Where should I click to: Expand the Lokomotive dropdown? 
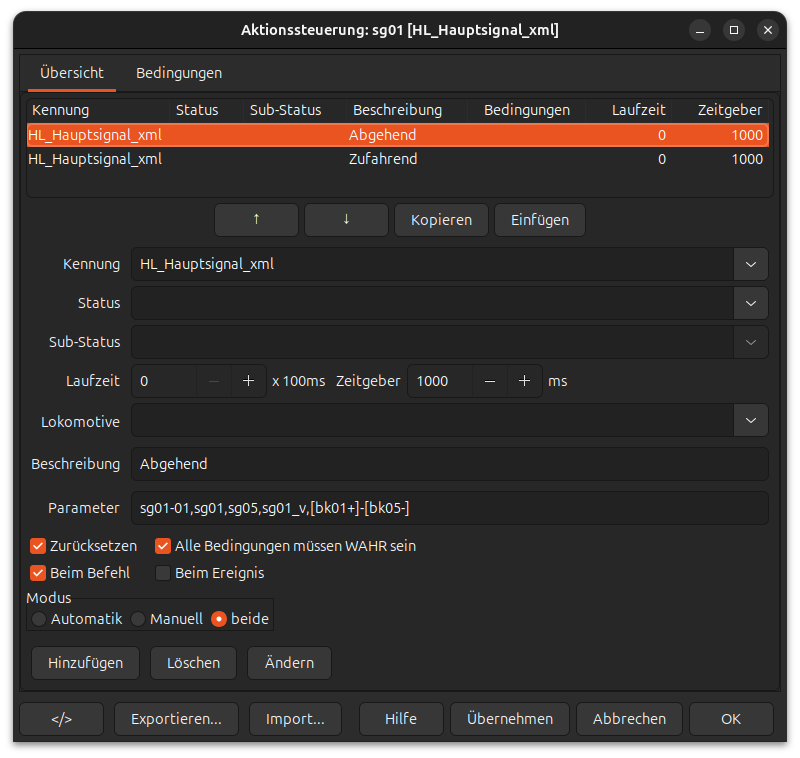tap(750, 421)
